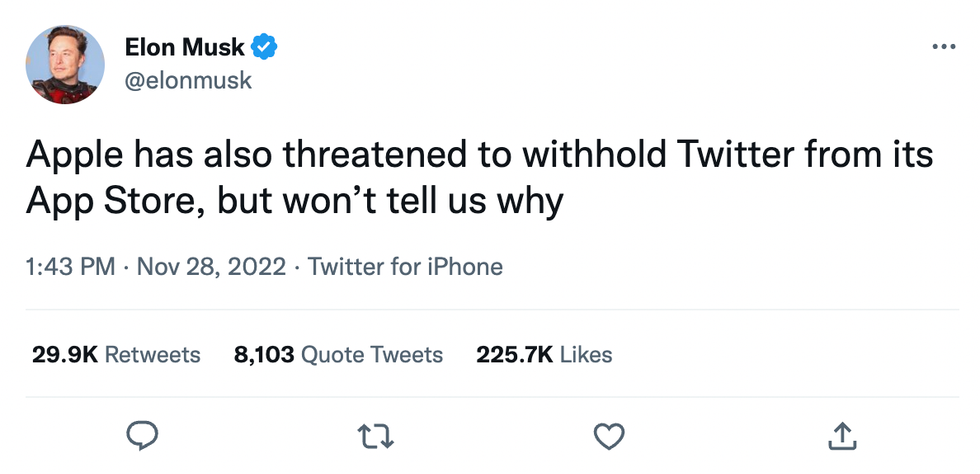Open the Twitter for iPhone source link
The height and width of the screenshot is (474, 980).
coord(405,267)
